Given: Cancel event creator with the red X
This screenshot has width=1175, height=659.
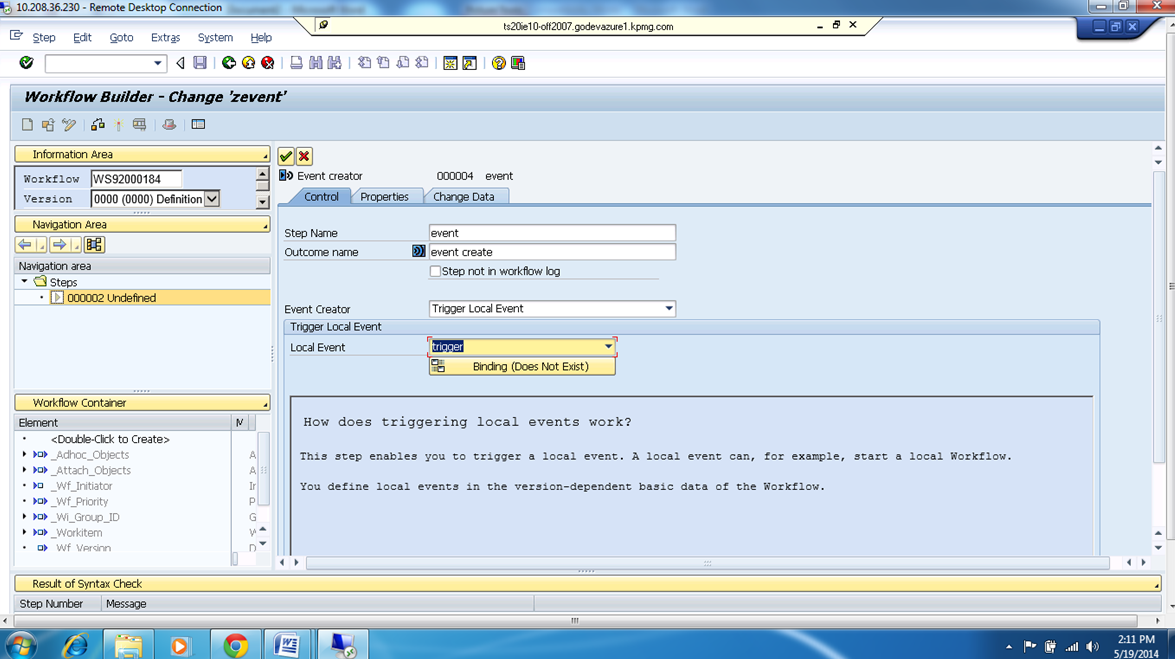Looking at the screenshot, I should click(x=304, y=156).
